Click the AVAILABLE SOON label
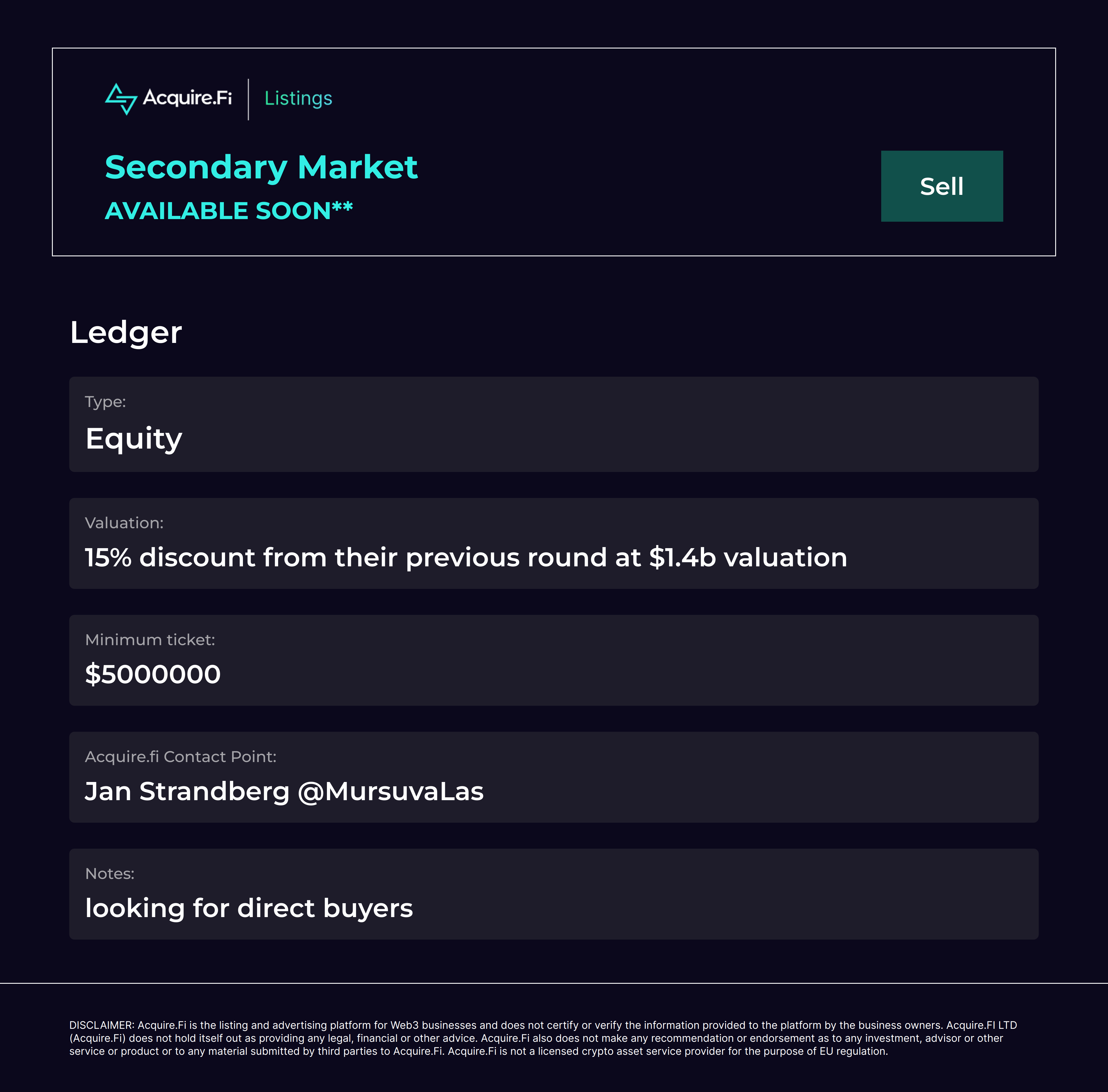 point(228,210)
